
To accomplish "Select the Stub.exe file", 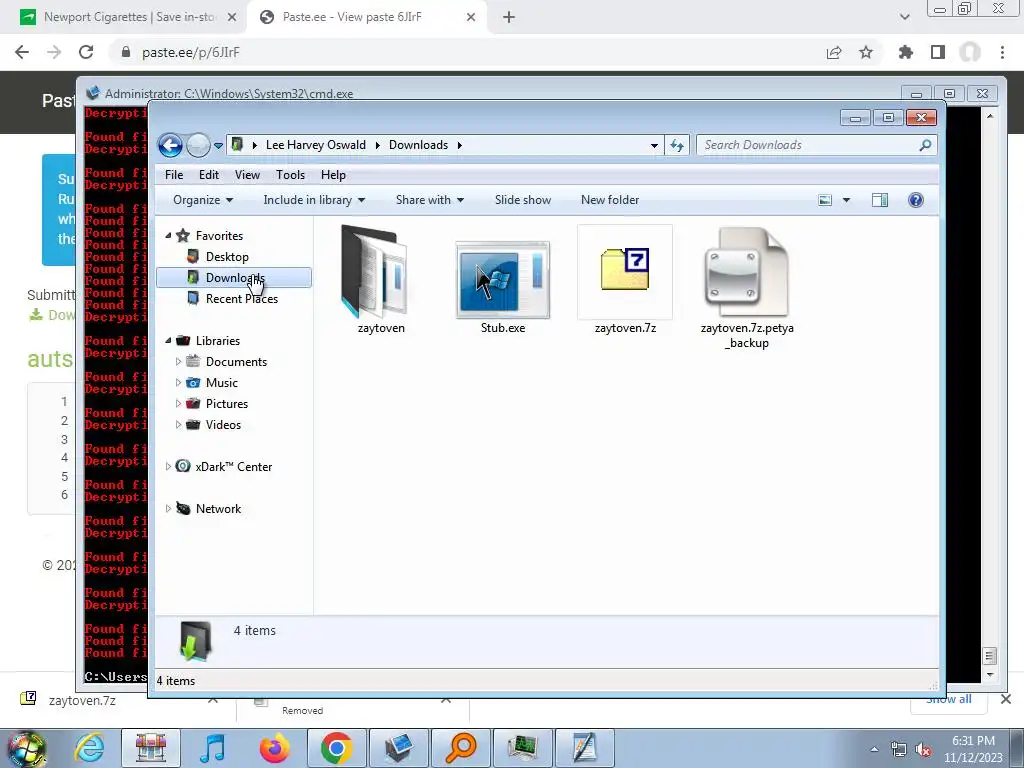I will click(x=502, y=286).
